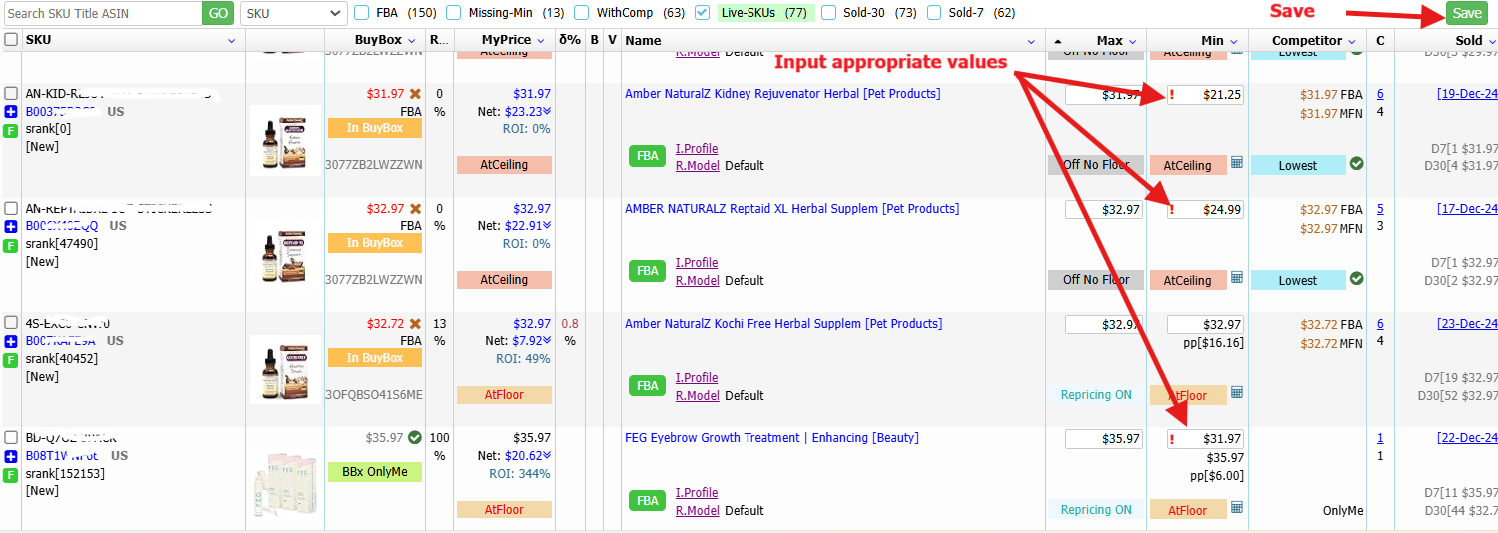Viewport: 1498px width, 533px height.
Task: Click the blue plus icon in Kidney Rejuvenator row
Action: point(11,112)
